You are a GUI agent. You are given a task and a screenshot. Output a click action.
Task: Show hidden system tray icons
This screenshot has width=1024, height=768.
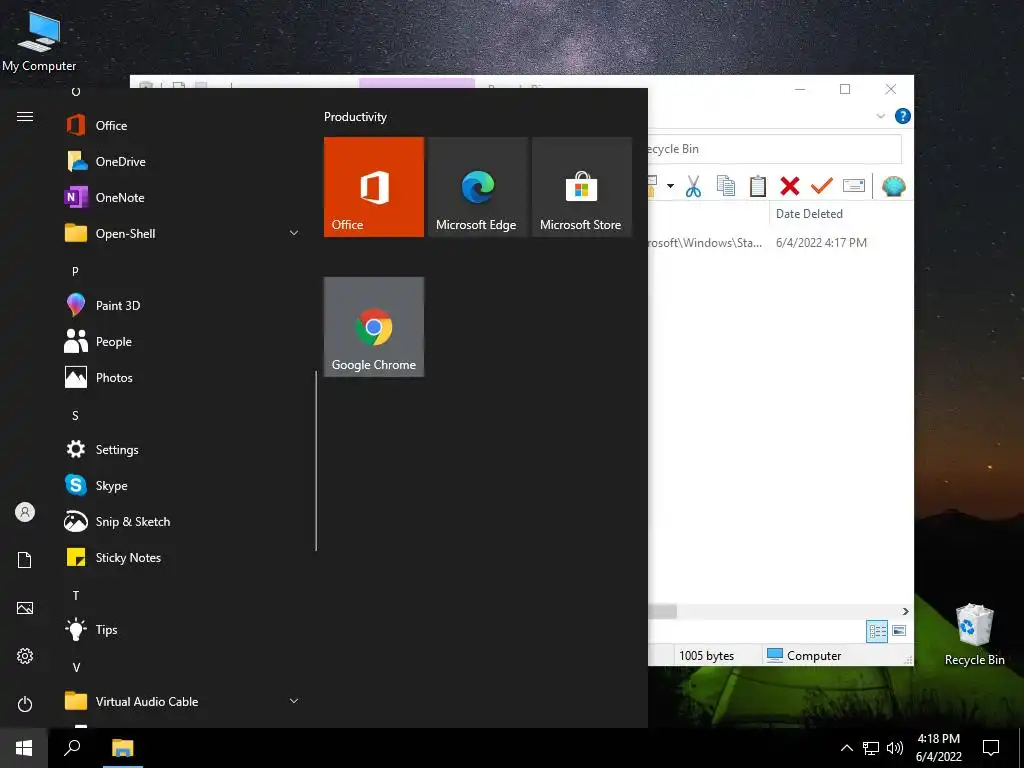coord(846,748)
